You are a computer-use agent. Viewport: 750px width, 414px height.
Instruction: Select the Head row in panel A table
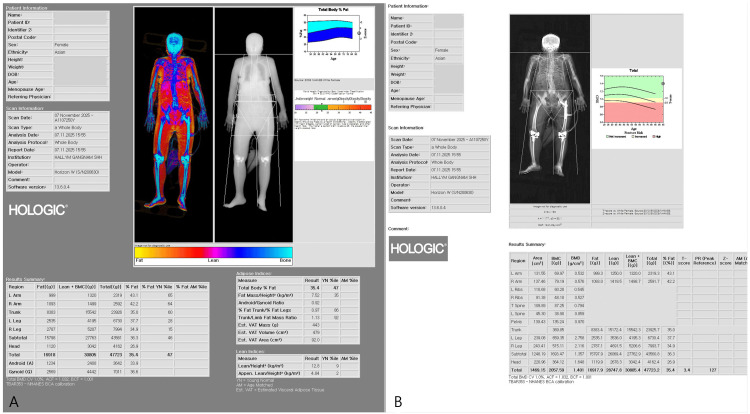108,346
